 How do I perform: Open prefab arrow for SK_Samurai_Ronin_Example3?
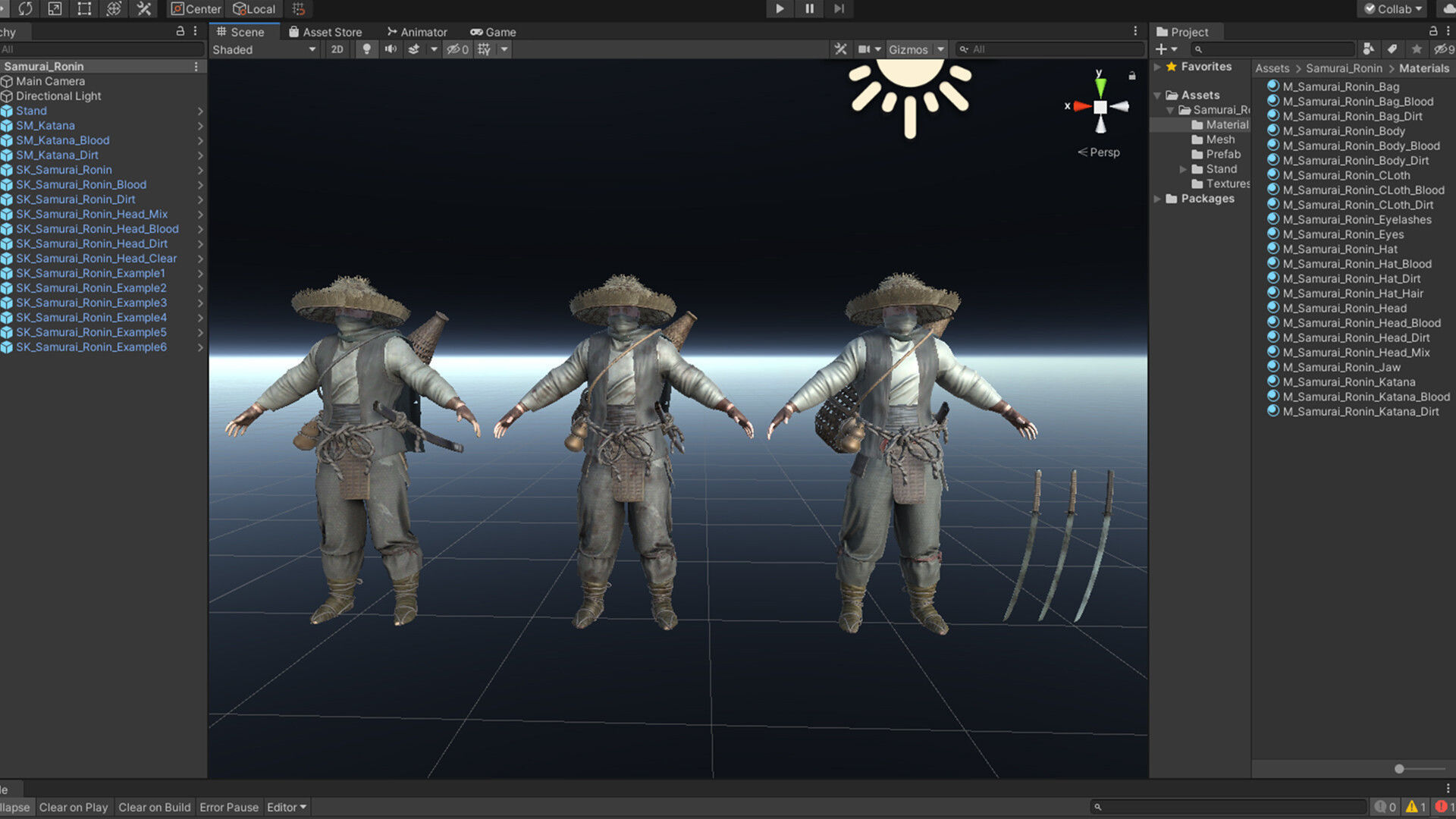200,303
